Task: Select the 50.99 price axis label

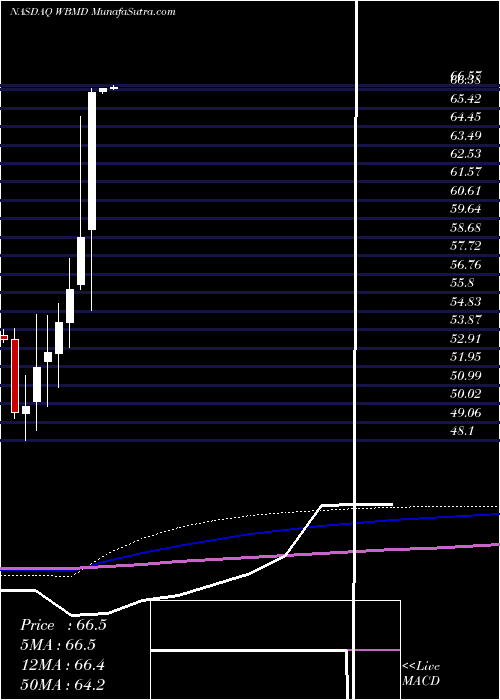Action: tap(466, 376)
